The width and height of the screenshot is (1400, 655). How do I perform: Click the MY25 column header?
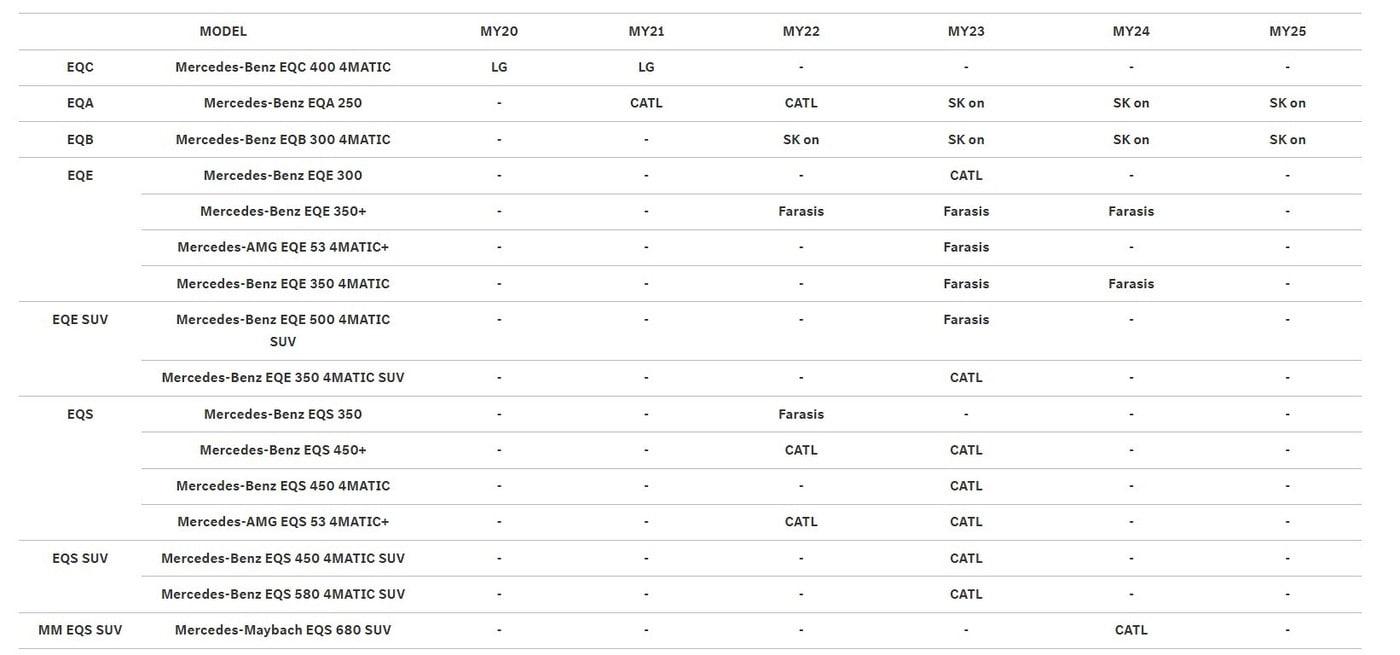(1287, 31)
